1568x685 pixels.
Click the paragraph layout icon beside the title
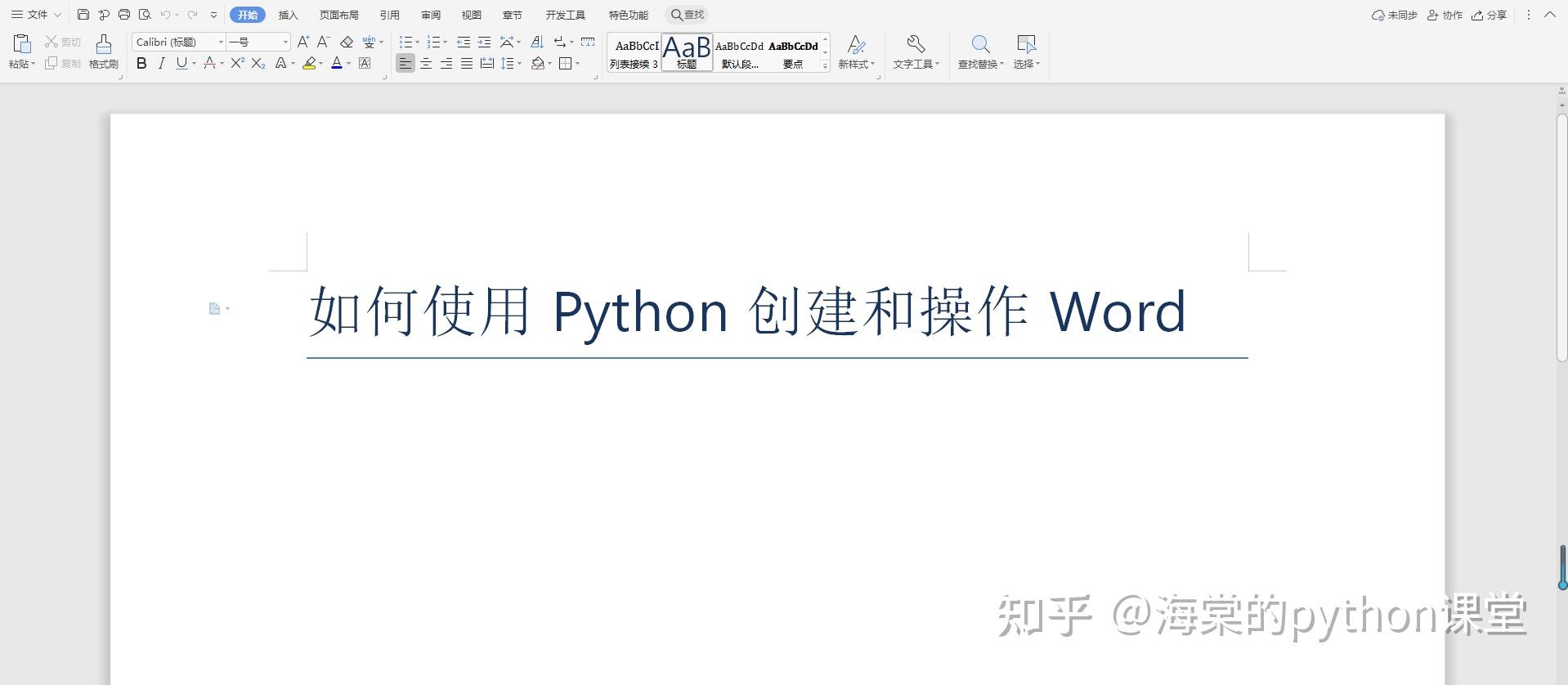214,308
